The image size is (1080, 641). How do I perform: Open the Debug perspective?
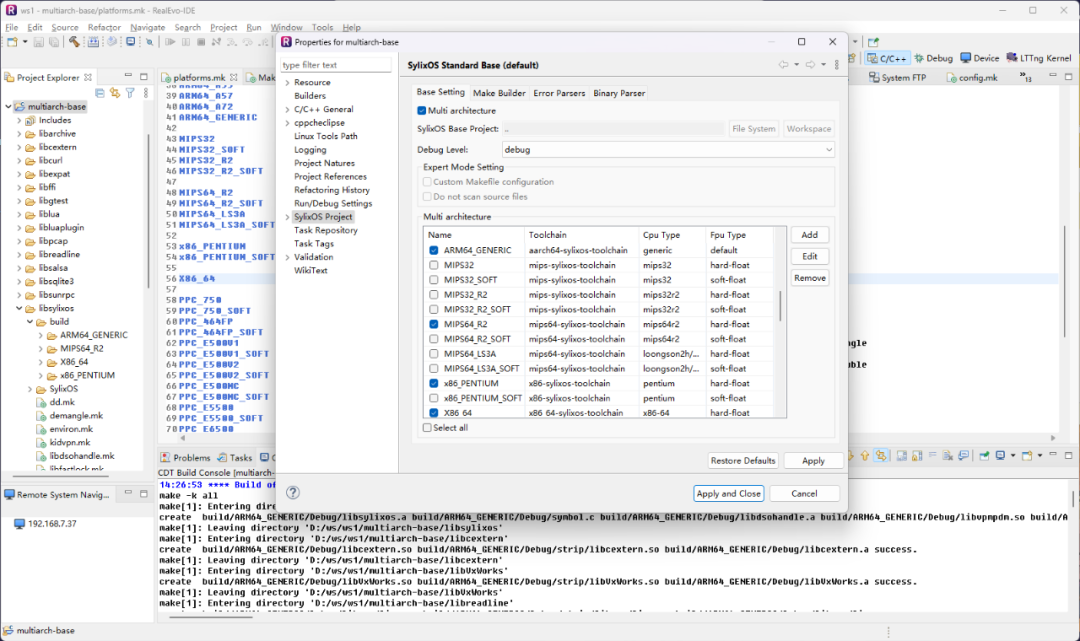[934, 58]
